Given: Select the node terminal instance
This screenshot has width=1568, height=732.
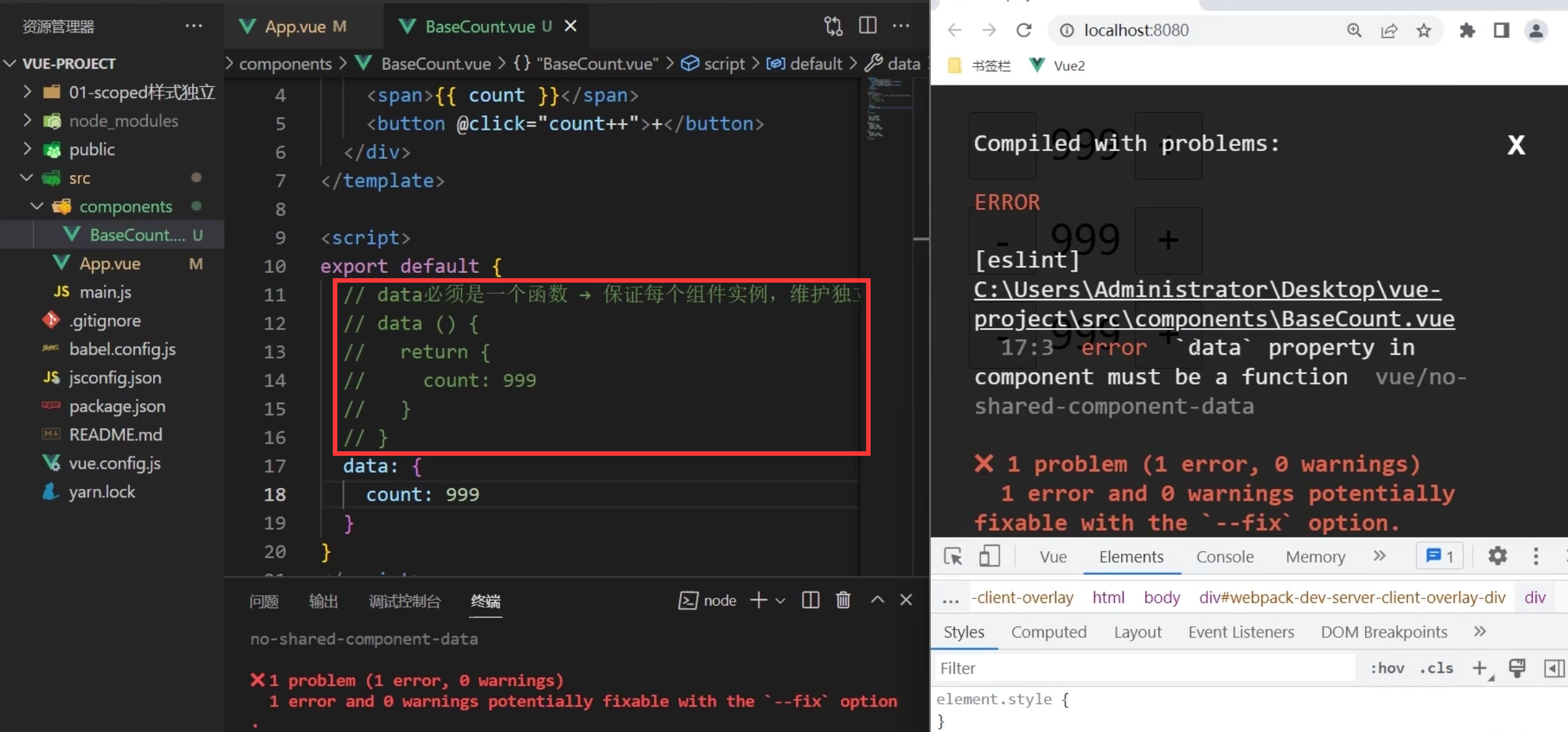Looking at the screenshot, I should point(708,600).
